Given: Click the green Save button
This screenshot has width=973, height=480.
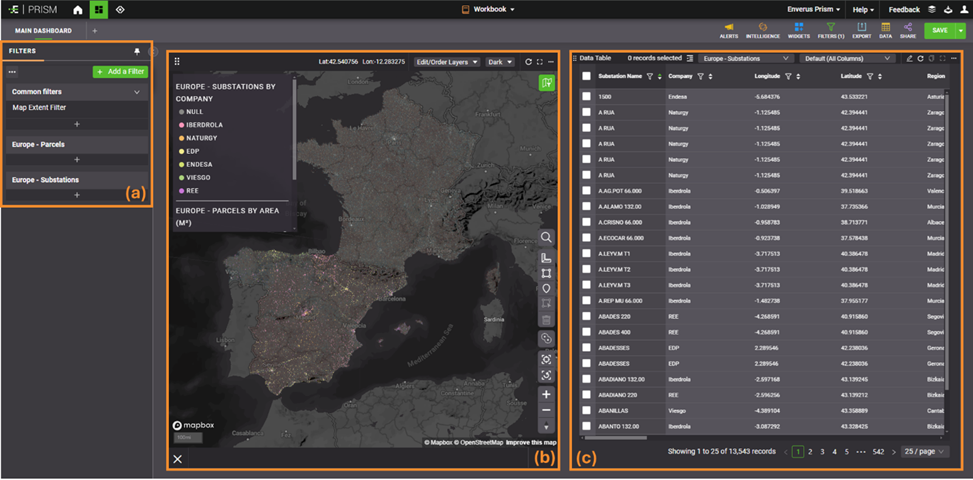Looking at the screenshot, I should [x=940, y=30].
